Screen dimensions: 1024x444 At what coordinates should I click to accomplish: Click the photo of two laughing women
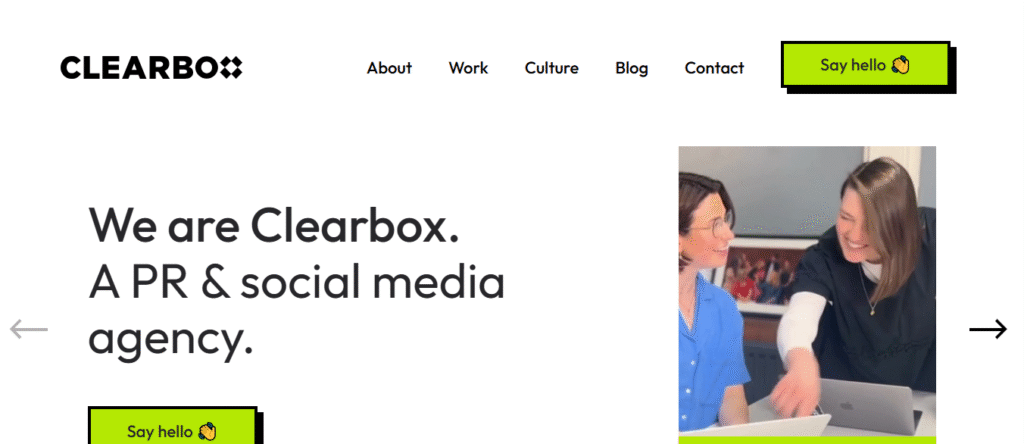[807, 289]
